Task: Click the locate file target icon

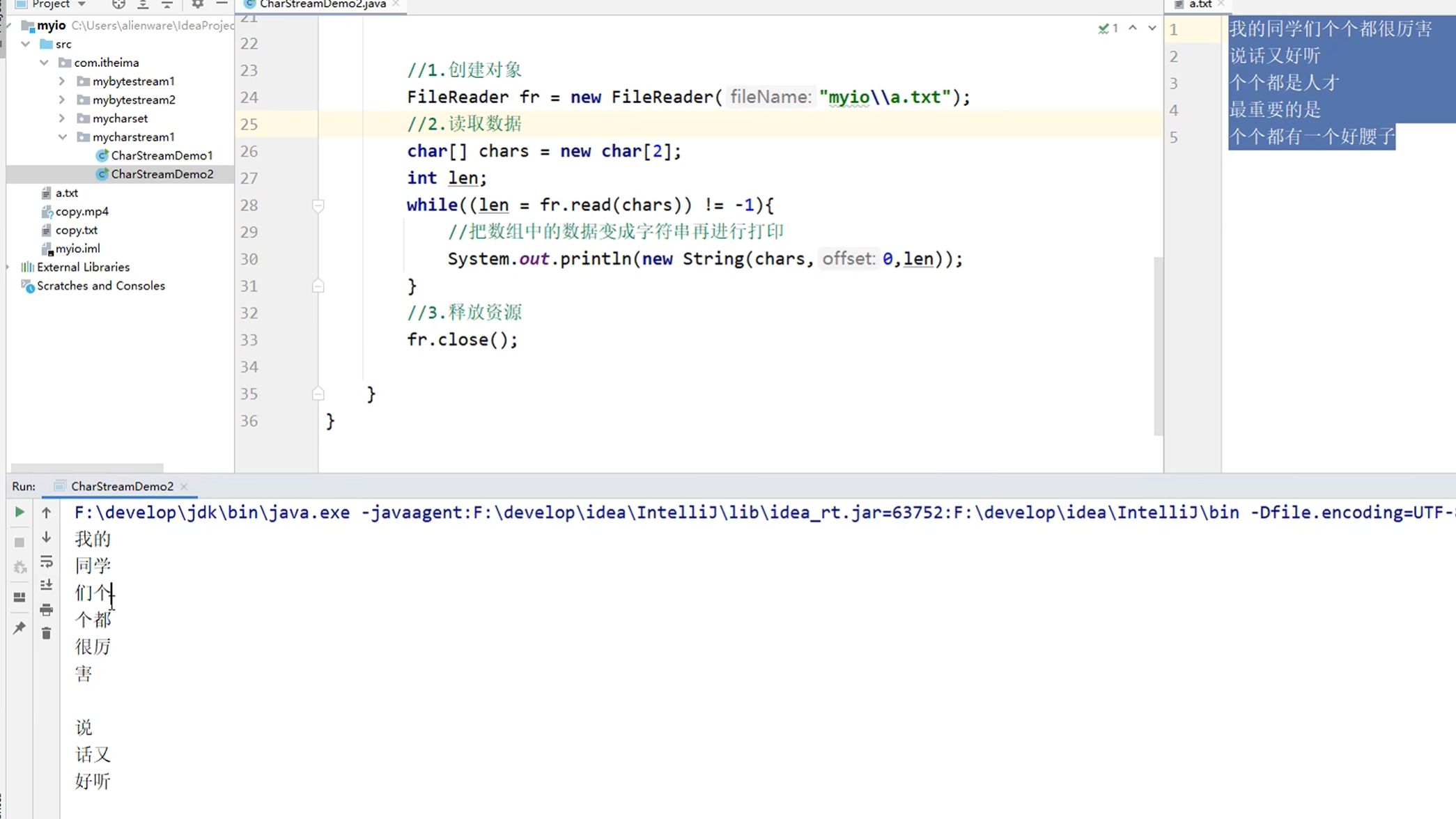Action: point(118,4)
